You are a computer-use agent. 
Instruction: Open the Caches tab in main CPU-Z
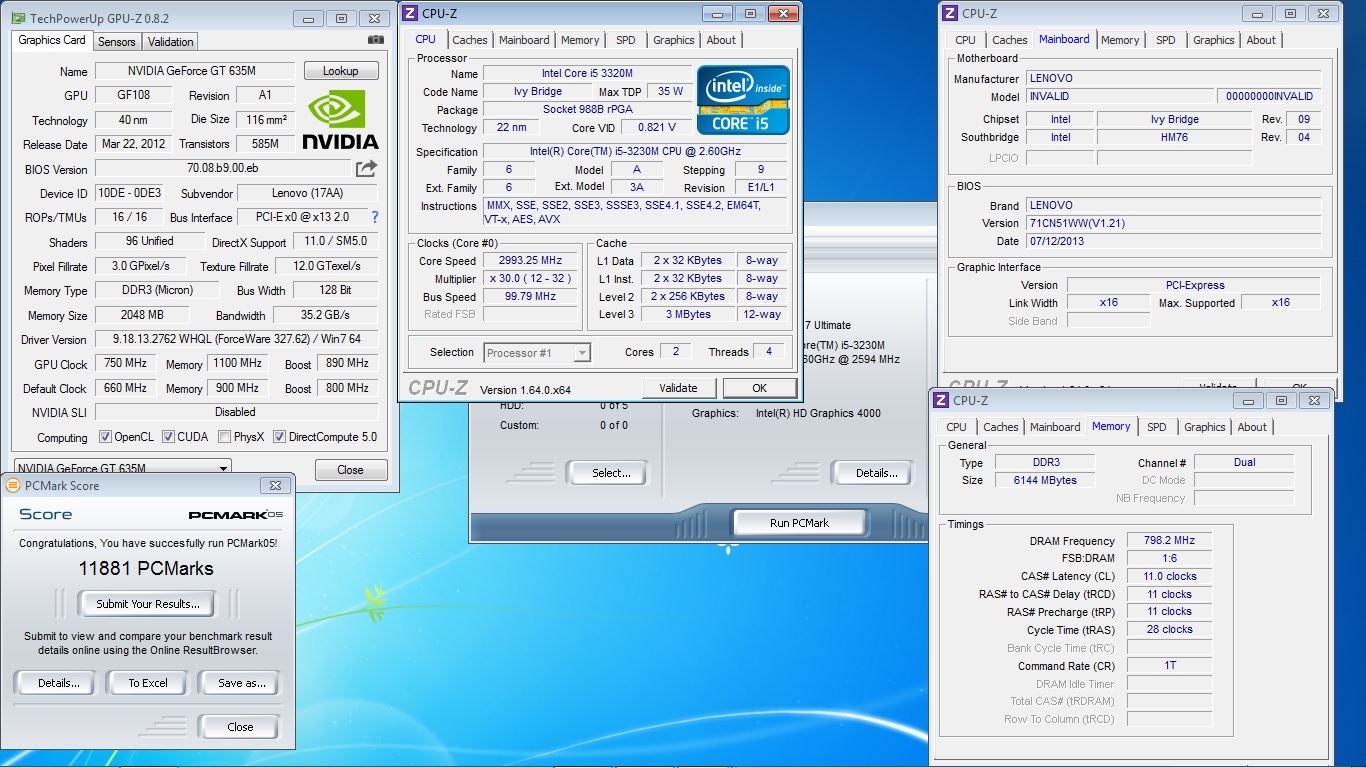coord(470,40)
